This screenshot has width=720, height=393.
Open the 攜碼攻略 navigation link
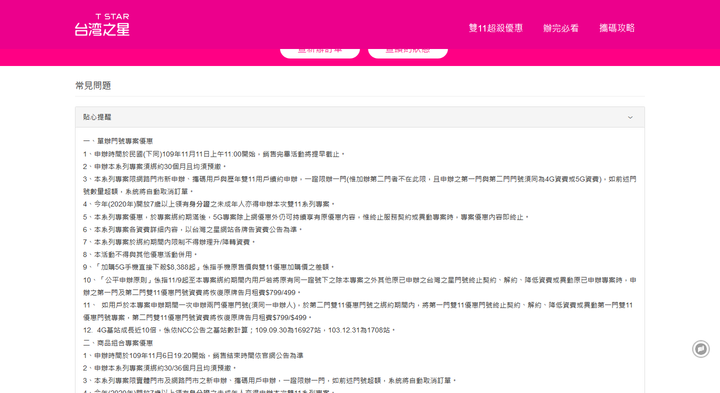(x=617, y=28)
